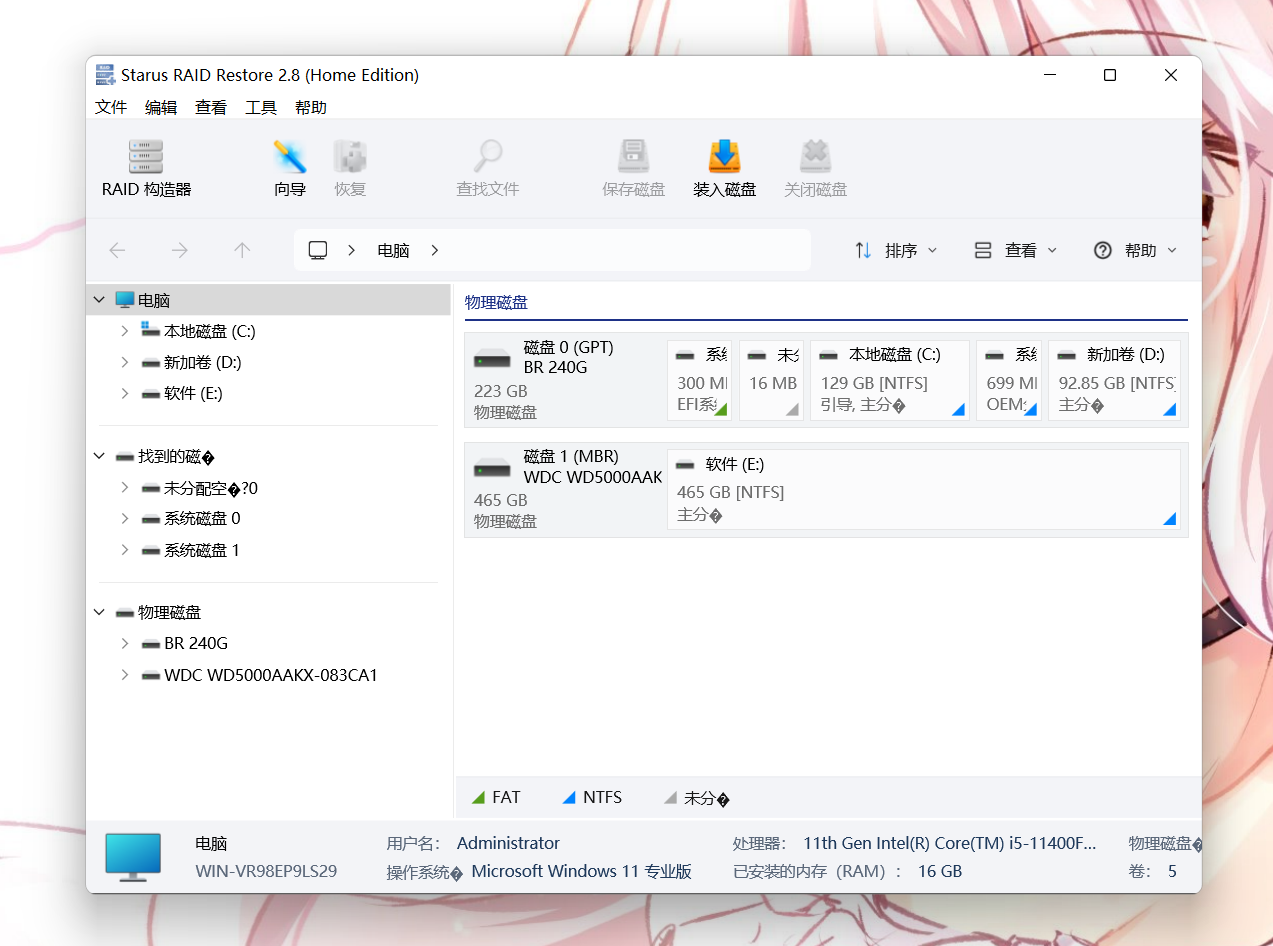1273x946 pixels.
Task: Open the 帮助 dropdown in toolbar
Action: click(x=1135, y=250)
